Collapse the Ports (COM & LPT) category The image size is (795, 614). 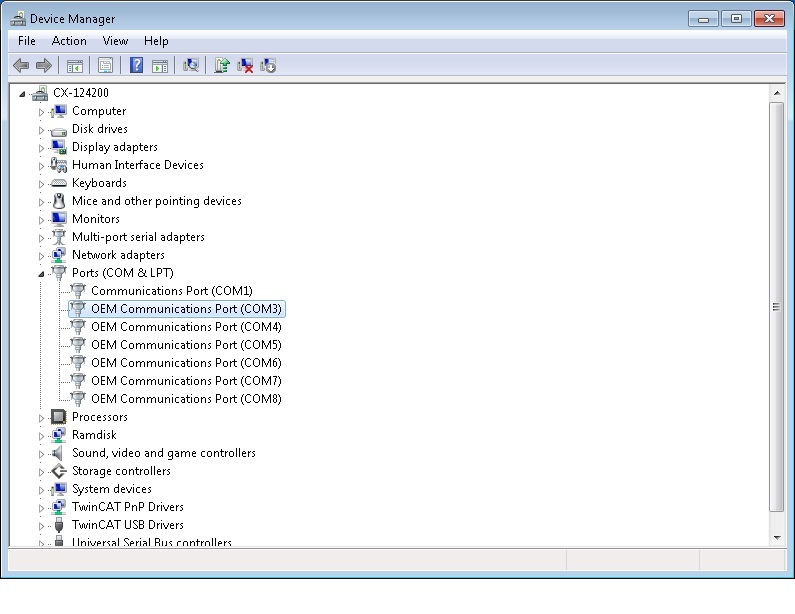41,274
